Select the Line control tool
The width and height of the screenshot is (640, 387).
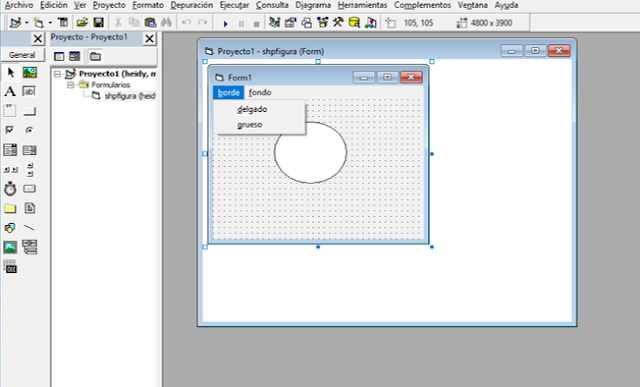pos(29,228)
